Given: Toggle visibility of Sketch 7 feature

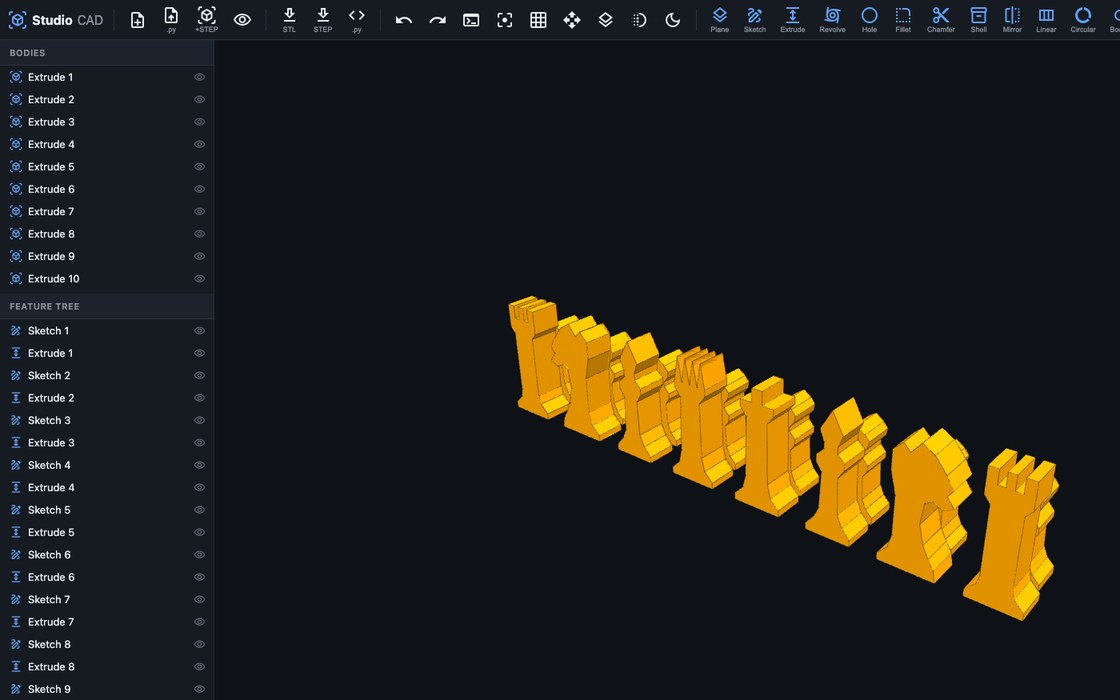Looking at the screenshot, I should coord(199,599).
